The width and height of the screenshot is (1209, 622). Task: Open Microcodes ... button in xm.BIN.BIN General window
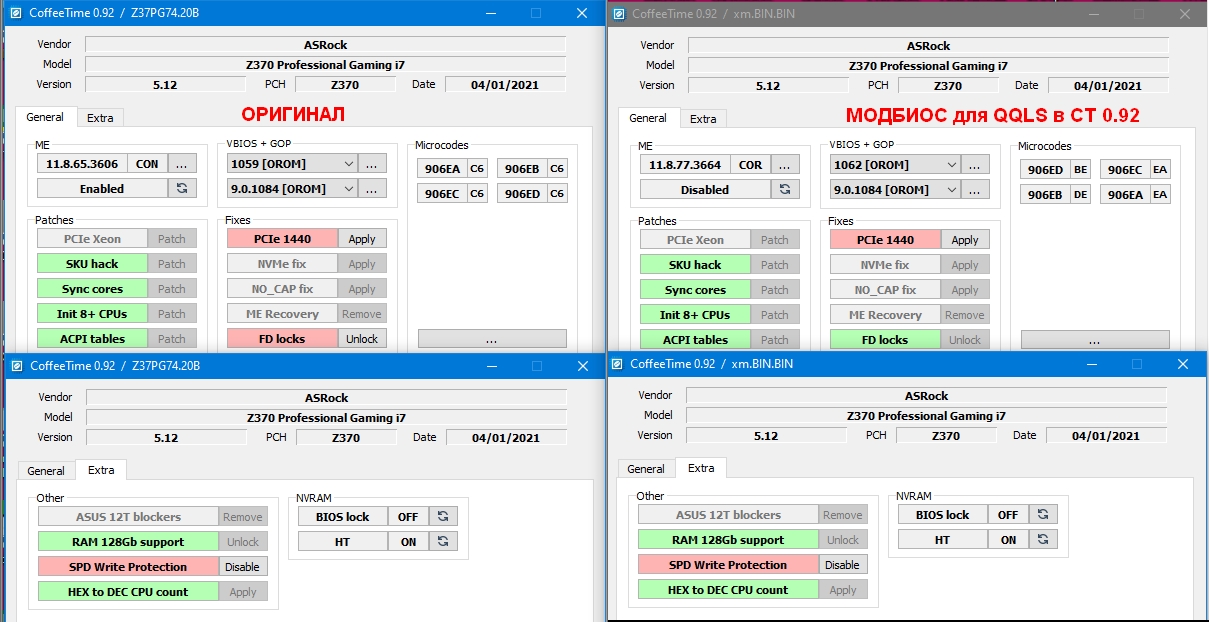click(x=1094, y=340)
